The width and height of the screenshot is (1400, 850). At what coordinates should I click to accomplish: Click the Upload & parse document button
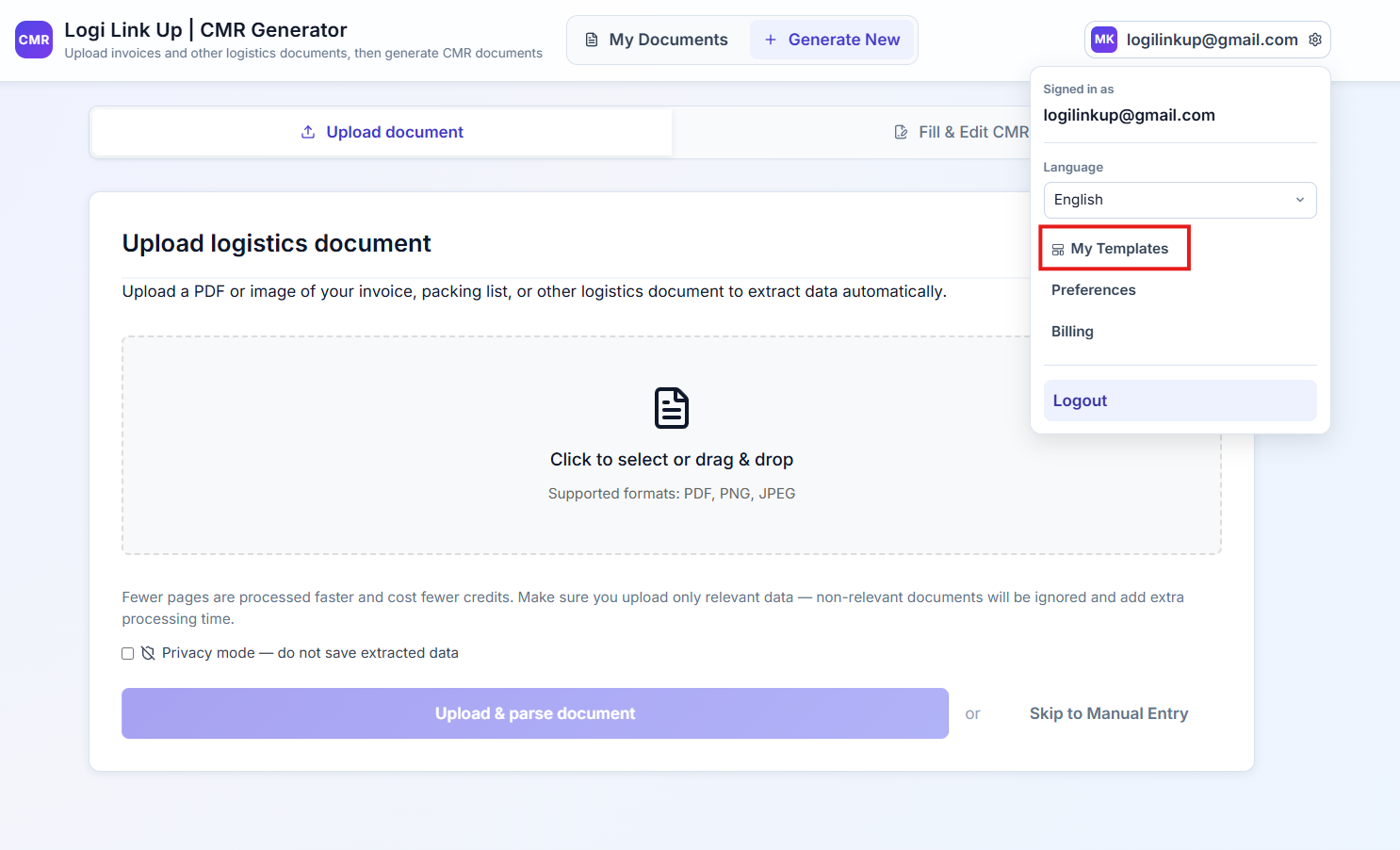point(534,713)
